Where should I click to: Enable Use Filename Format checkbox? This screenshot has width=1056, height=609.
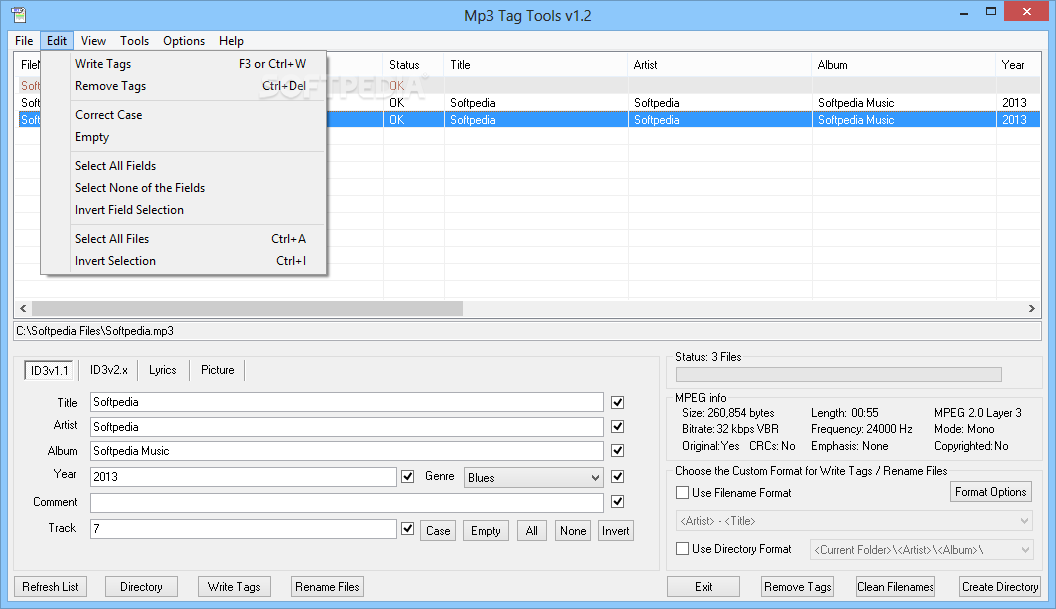[682, 493]
